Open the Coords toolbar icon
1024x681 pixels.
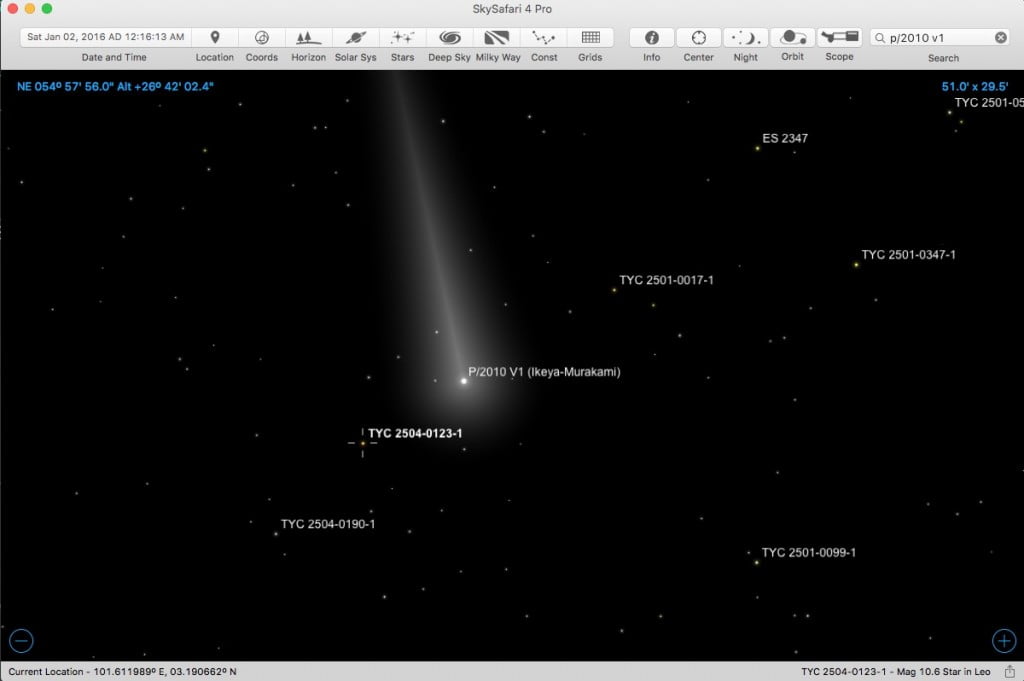[x=262, y=37]
